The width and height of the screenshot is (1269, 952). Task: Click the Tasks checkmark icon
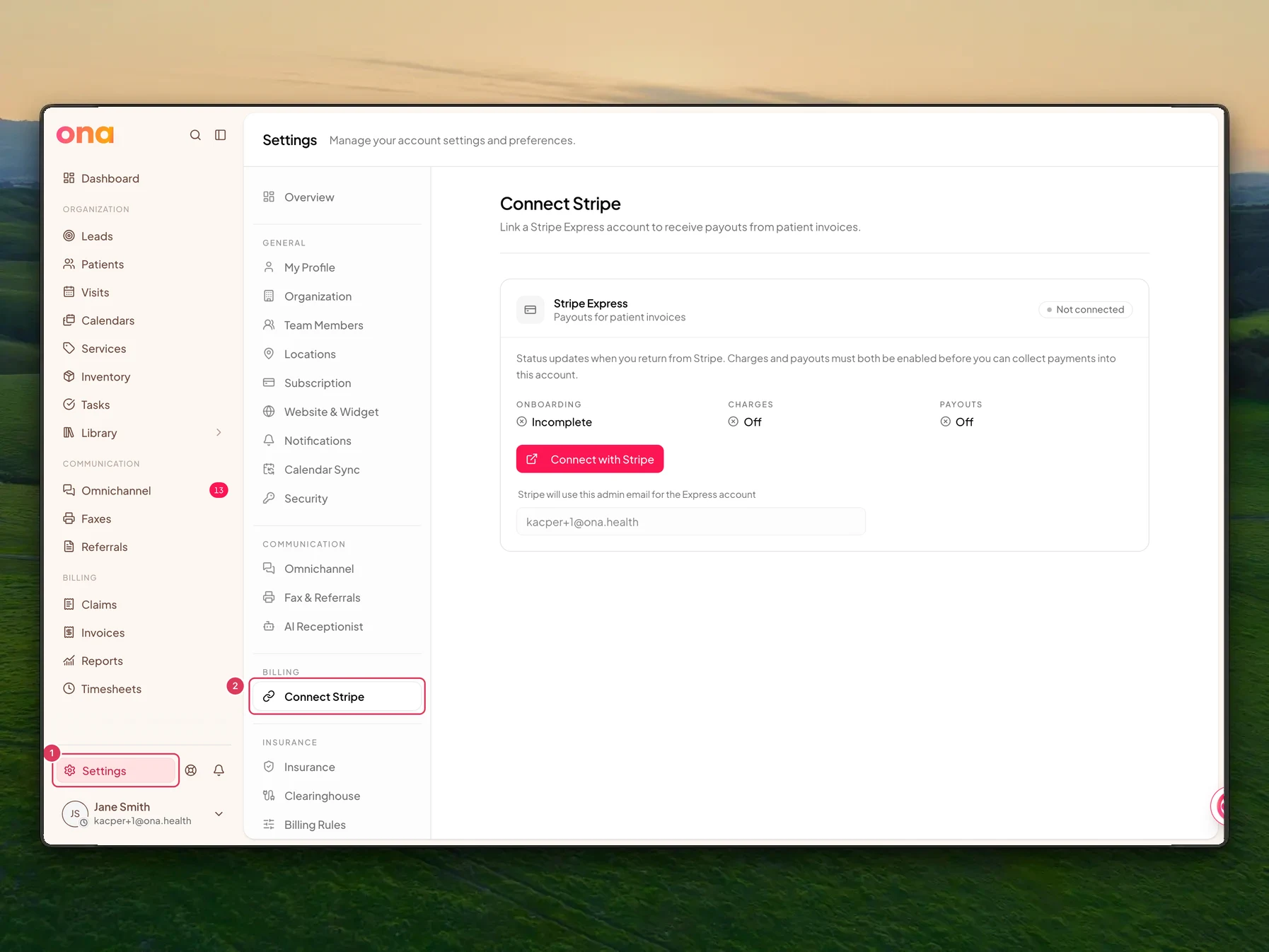(x=69, y=405)
